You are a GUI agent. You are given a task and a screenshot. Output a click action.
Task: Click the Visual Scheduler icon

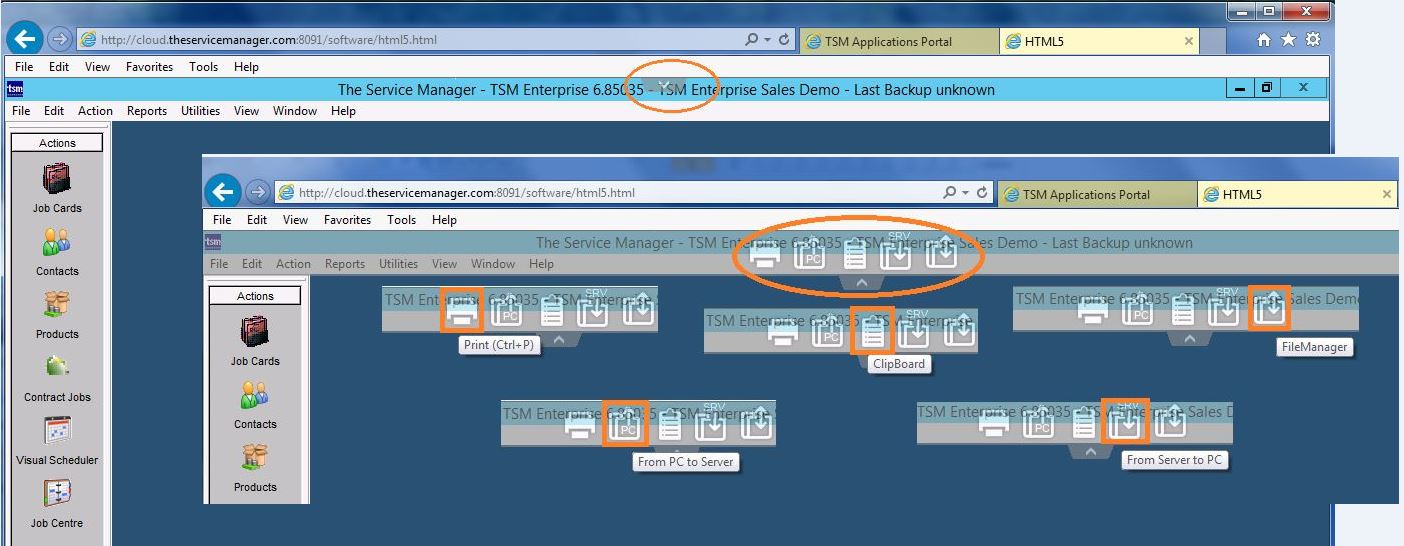[x=57, y=431]
